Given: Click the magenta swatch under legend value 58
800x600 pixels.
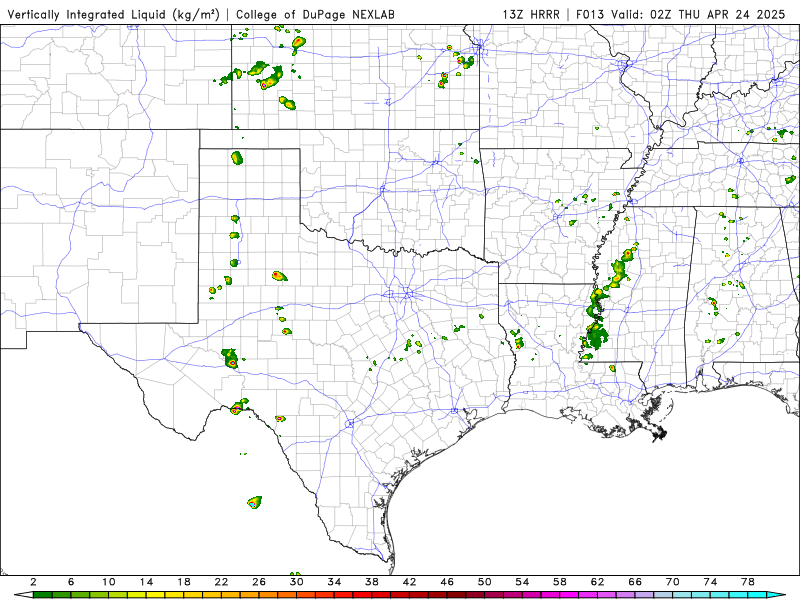Looking at the screenshot, I should (569, 595).
